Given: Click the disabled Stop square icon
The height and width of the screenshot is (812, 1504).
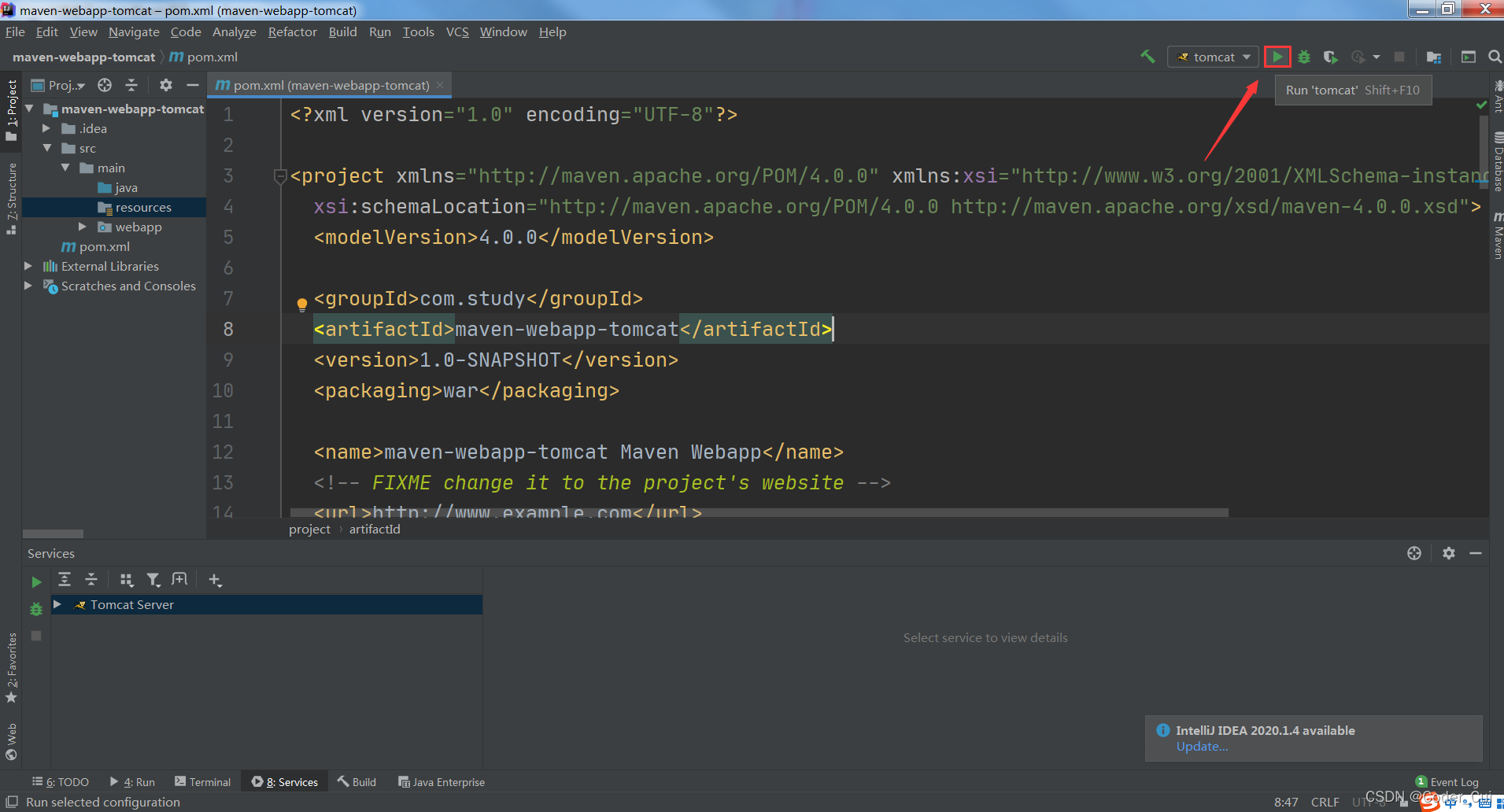Looking at the screenshot, I should click(x=1399, y=57).
